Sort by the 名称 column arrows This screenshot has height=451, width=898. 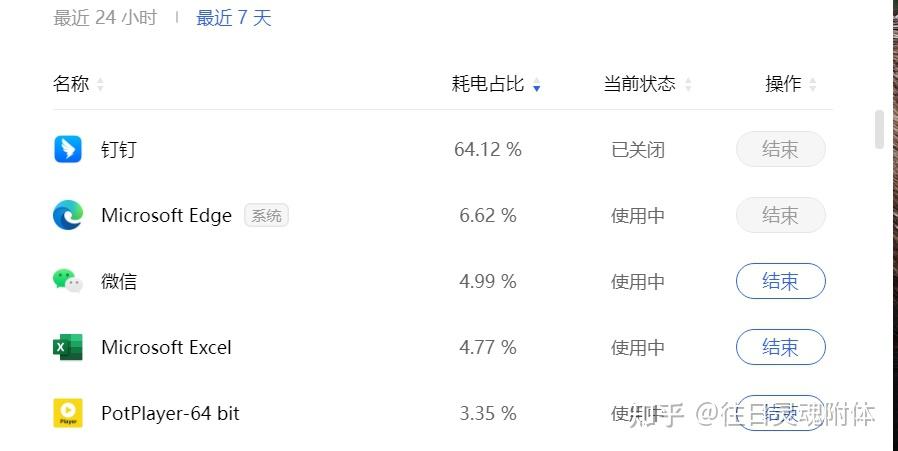tap(100, 85)
